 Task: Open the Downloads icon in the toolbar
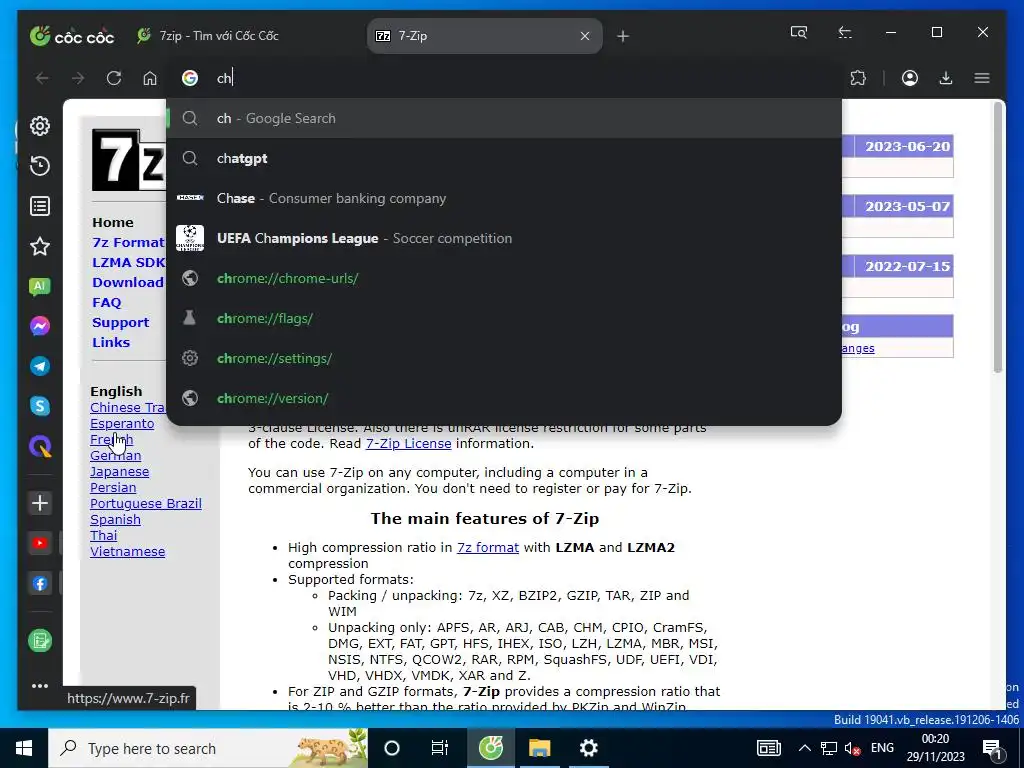[946, 78]
